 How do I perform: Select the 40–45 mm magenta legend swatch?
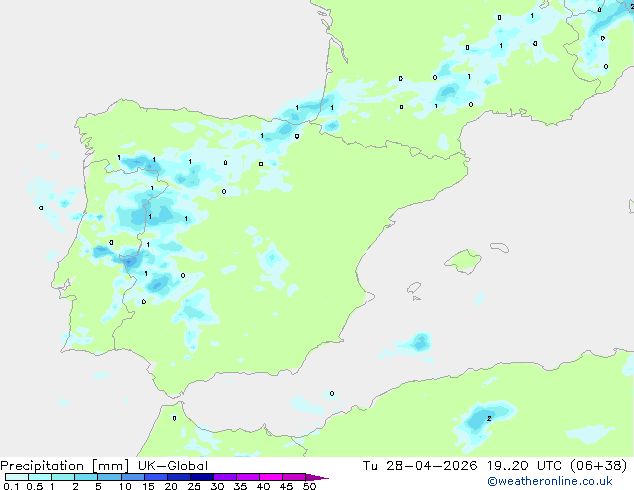click(x=271, y=477)
